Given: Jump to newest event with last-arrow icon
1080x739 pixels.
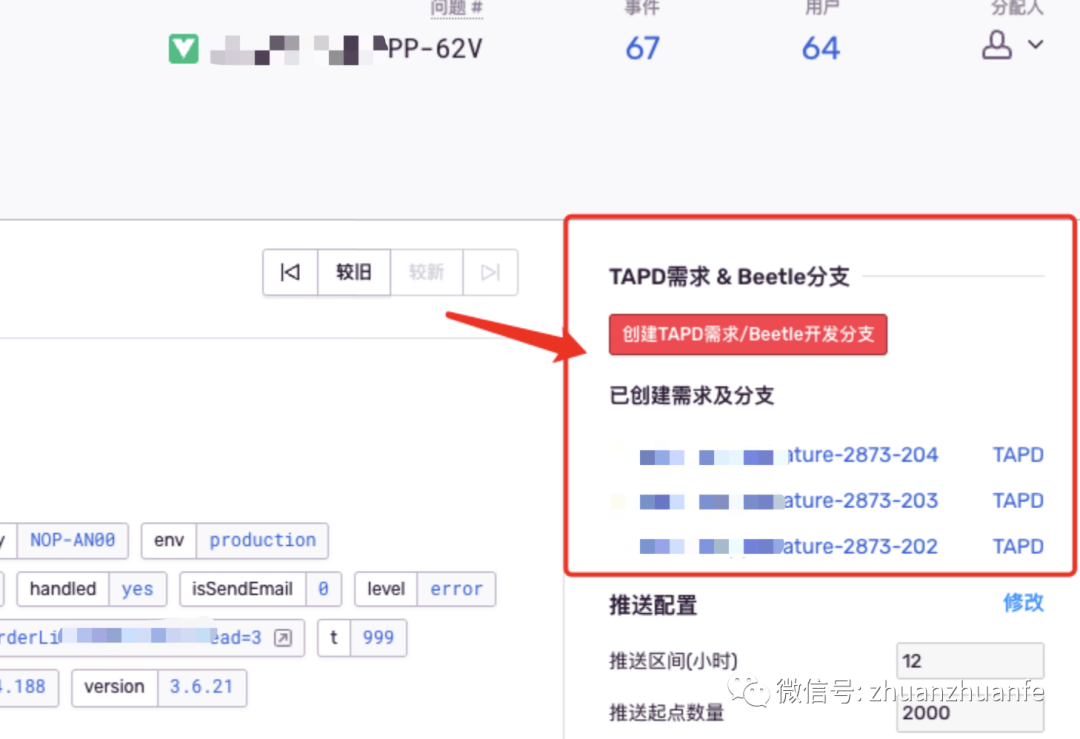Looking at the screenshot, I should 490,272.
